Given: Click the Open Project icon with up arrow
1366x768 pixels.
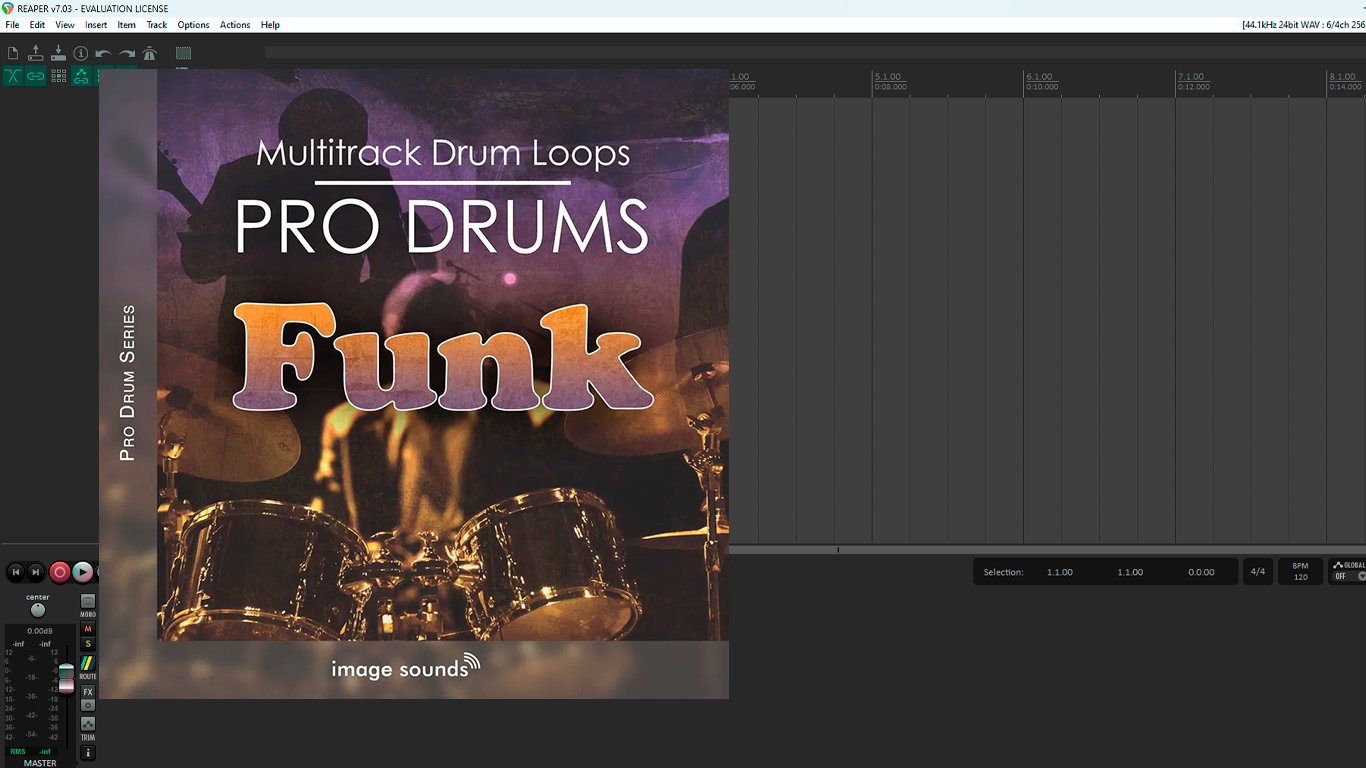Looking at the screenshot, I should coord(36,53).
